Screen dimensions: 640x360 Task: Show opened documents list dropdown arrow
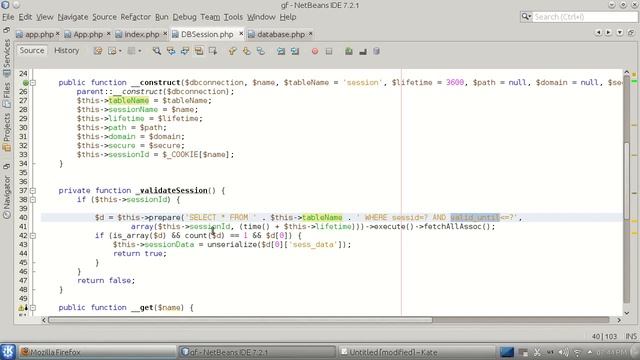(x=620, y=32)
